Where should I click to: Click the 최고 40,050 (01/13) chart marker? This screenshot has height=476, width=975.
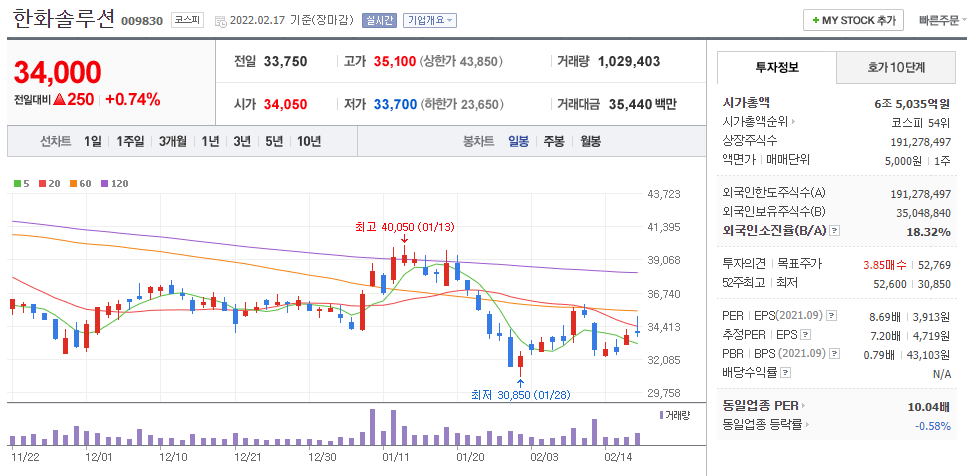[x=405, y=227]
